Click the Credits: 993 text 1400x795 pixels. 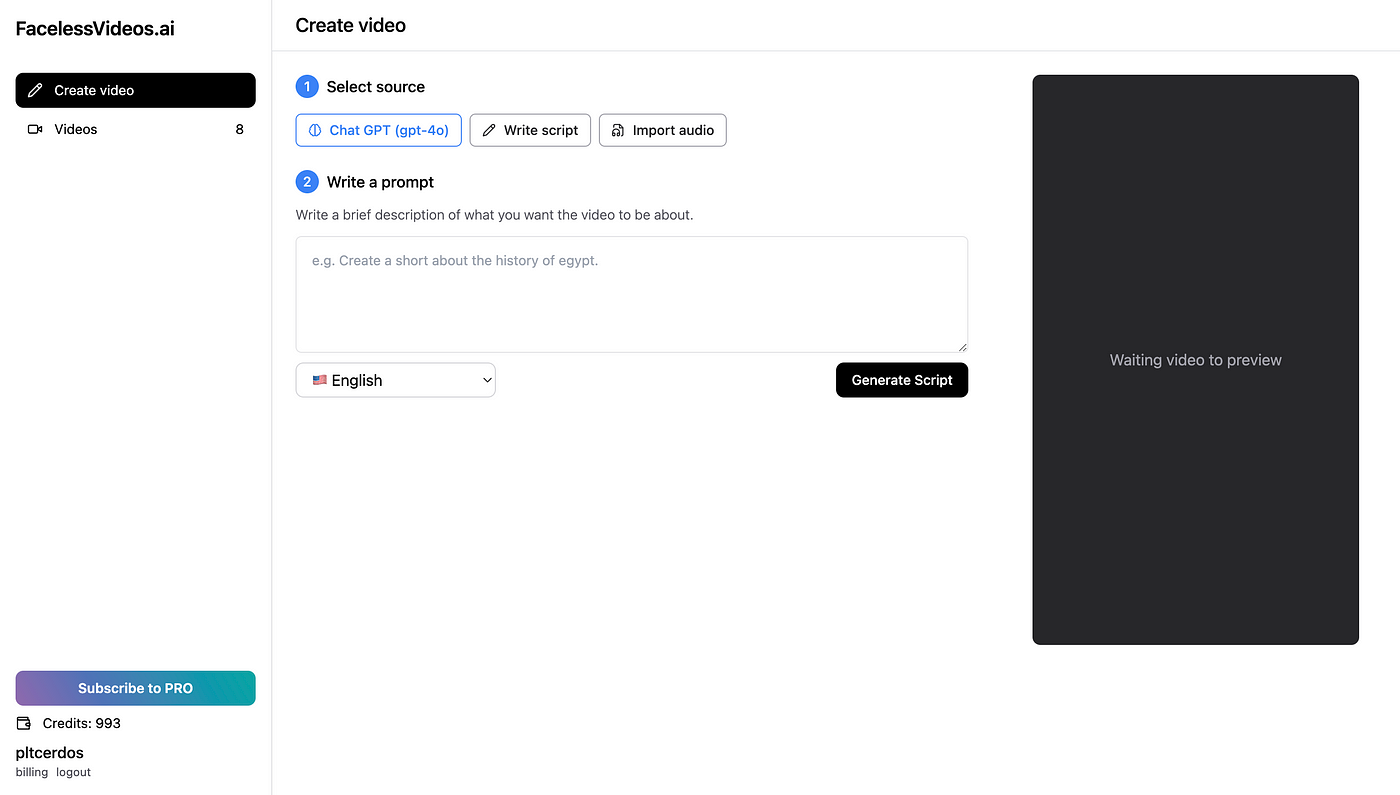tap(82, 723)
